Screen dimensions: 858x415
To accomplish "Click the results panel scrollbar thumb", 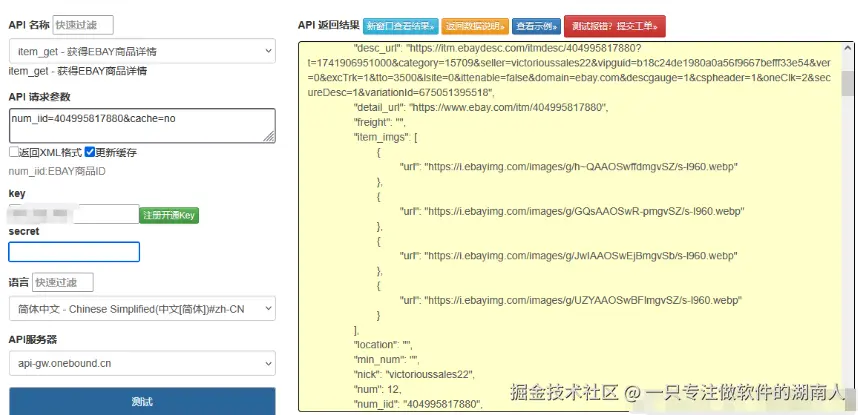I will coord(848,83).
